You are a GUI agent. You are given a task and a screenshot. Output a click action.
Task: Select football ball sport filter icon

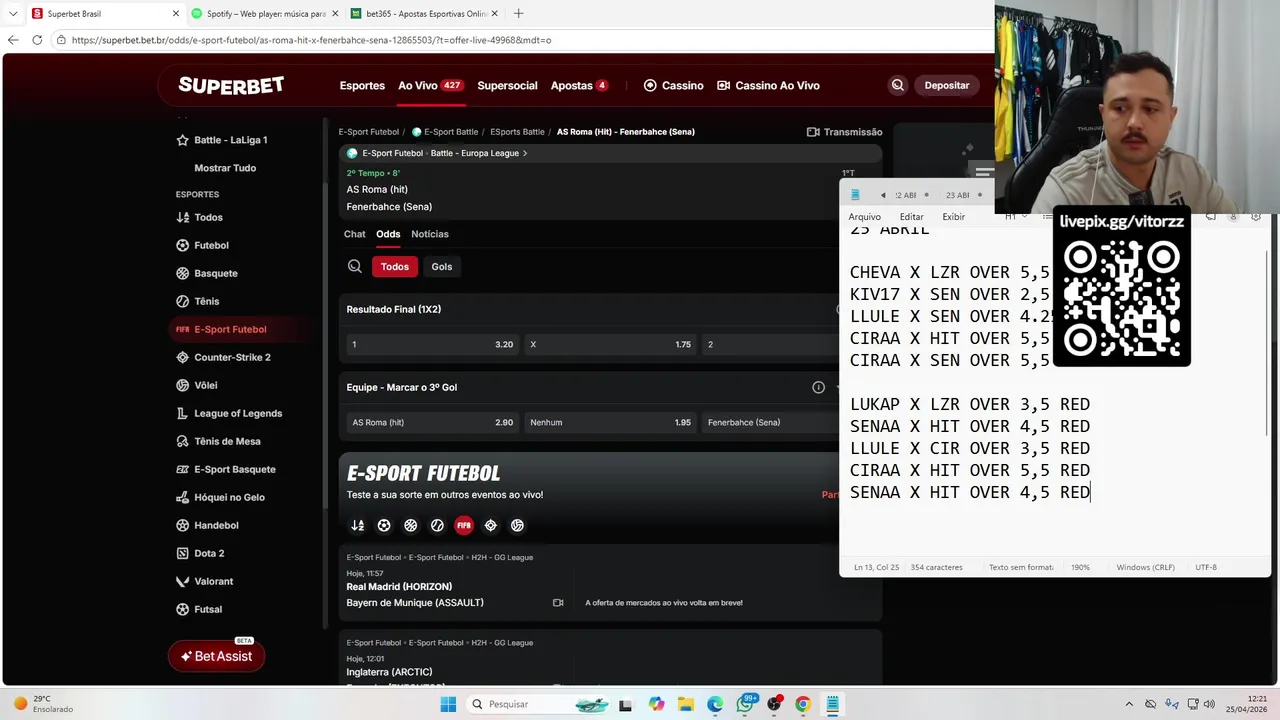point(384,525)
